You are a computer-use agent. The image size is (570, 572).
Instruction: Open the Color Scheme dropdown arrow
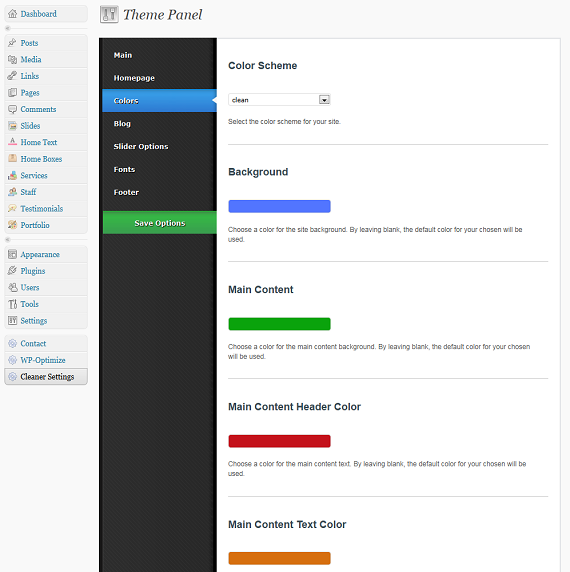point(324,100)
